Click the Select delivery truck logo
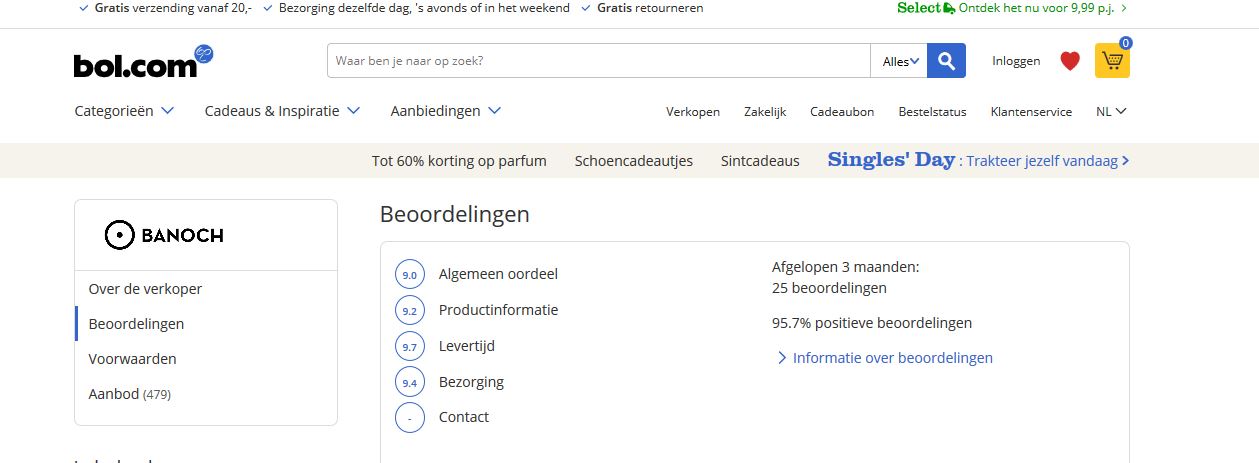The height and width of the screenshot is (463, 1259). pyautogui.click(x=926, y=8)
